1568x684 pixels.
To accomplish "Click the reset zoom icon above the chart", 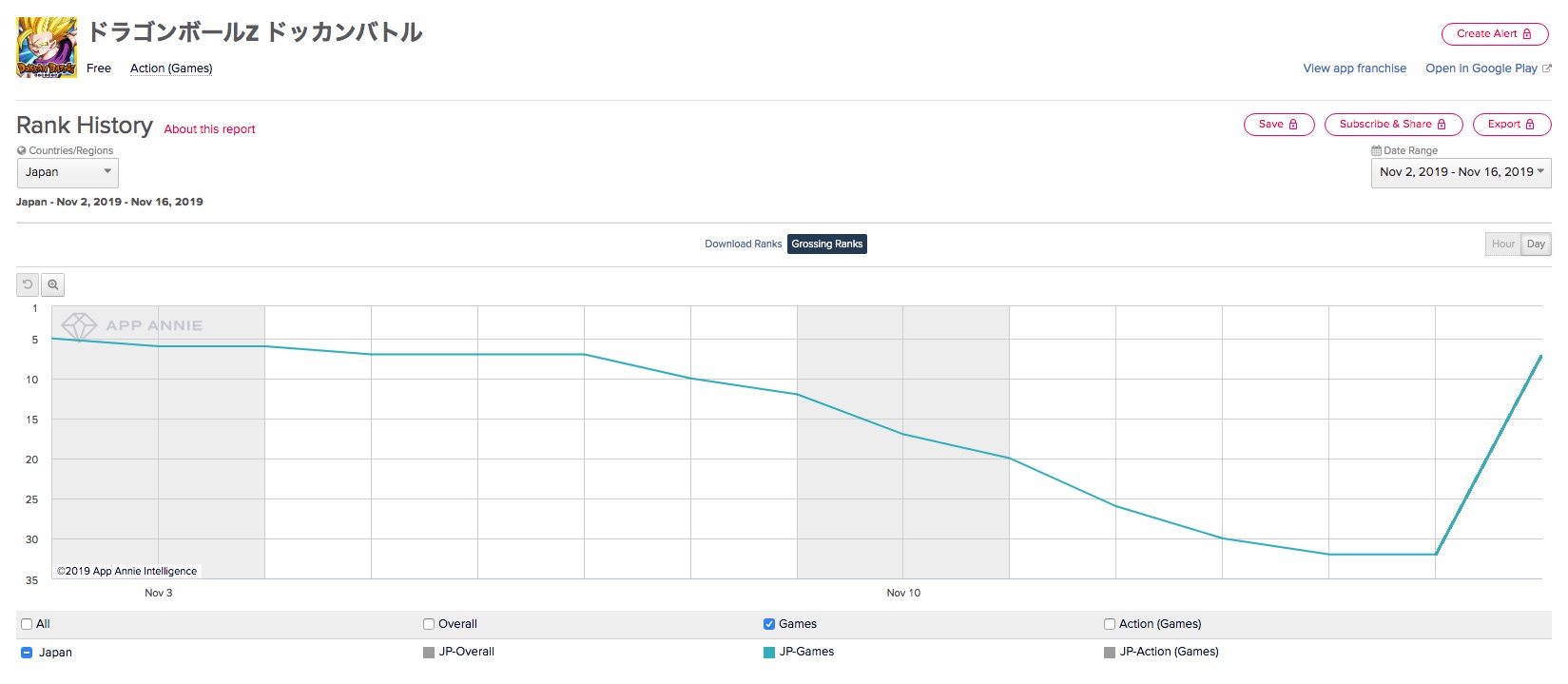I will click(28, 284).
